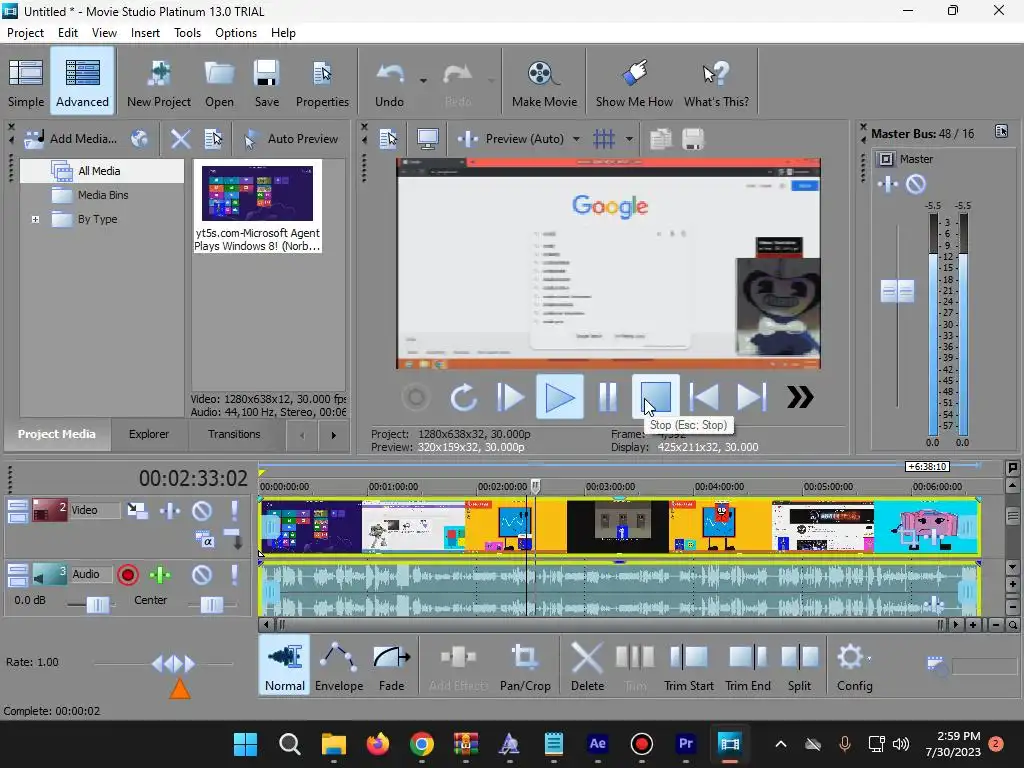
Task: Click Trim Start tool
Action: pos(688,666)
